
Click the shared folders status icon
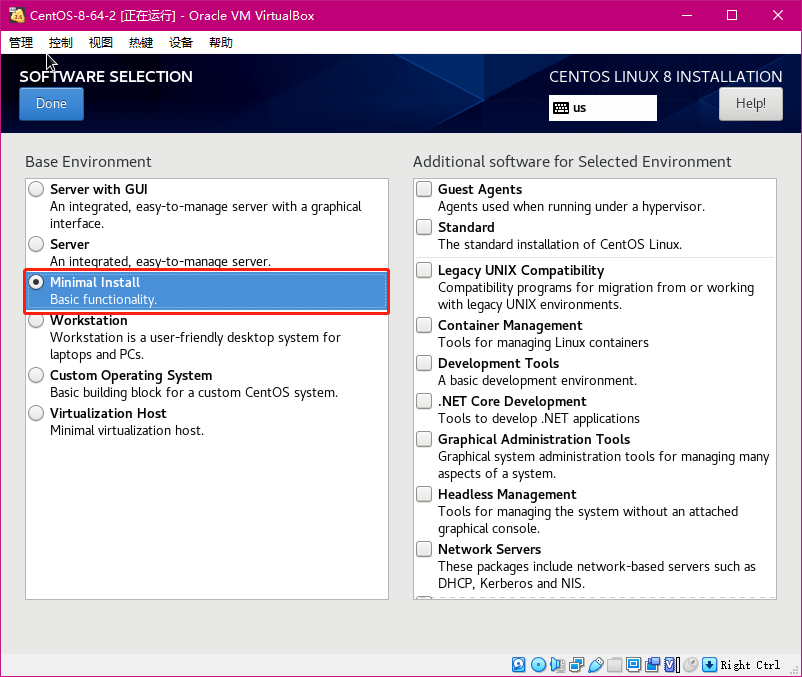(x=614, y=665)
